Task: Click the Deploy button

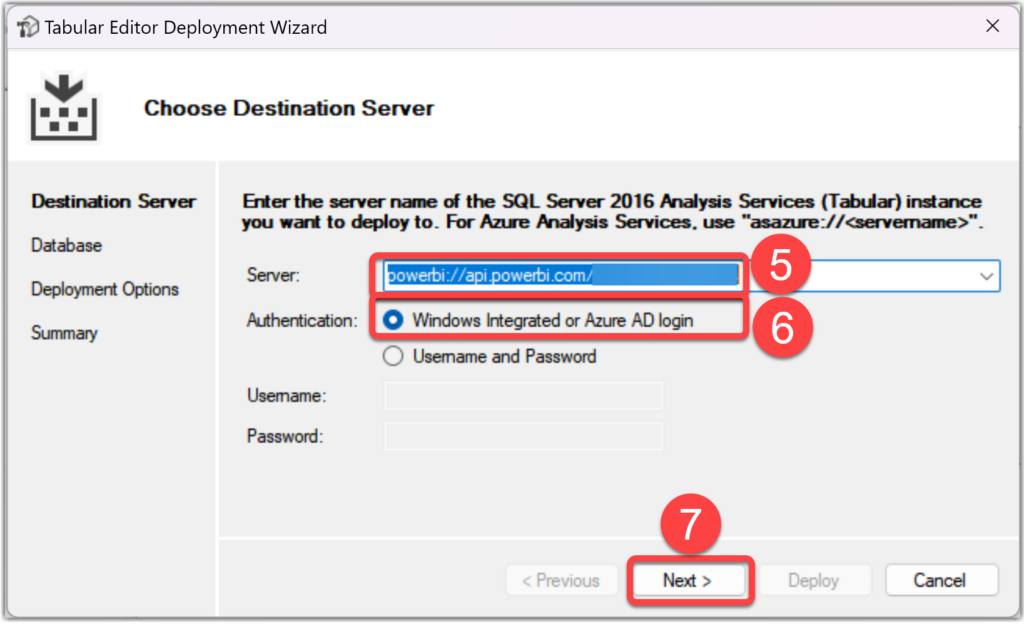Action: click(814, 580)
